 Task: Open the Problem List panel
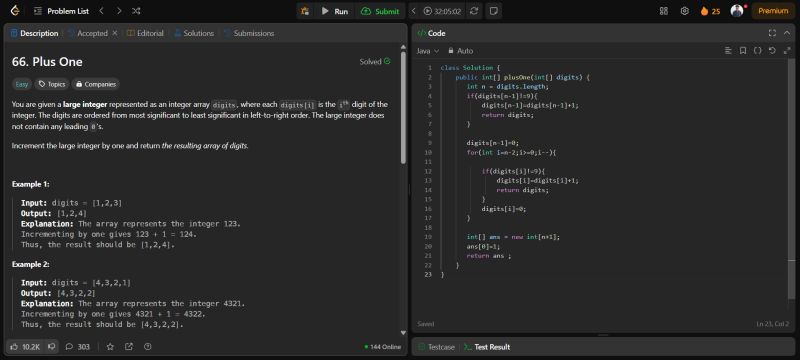61,11
